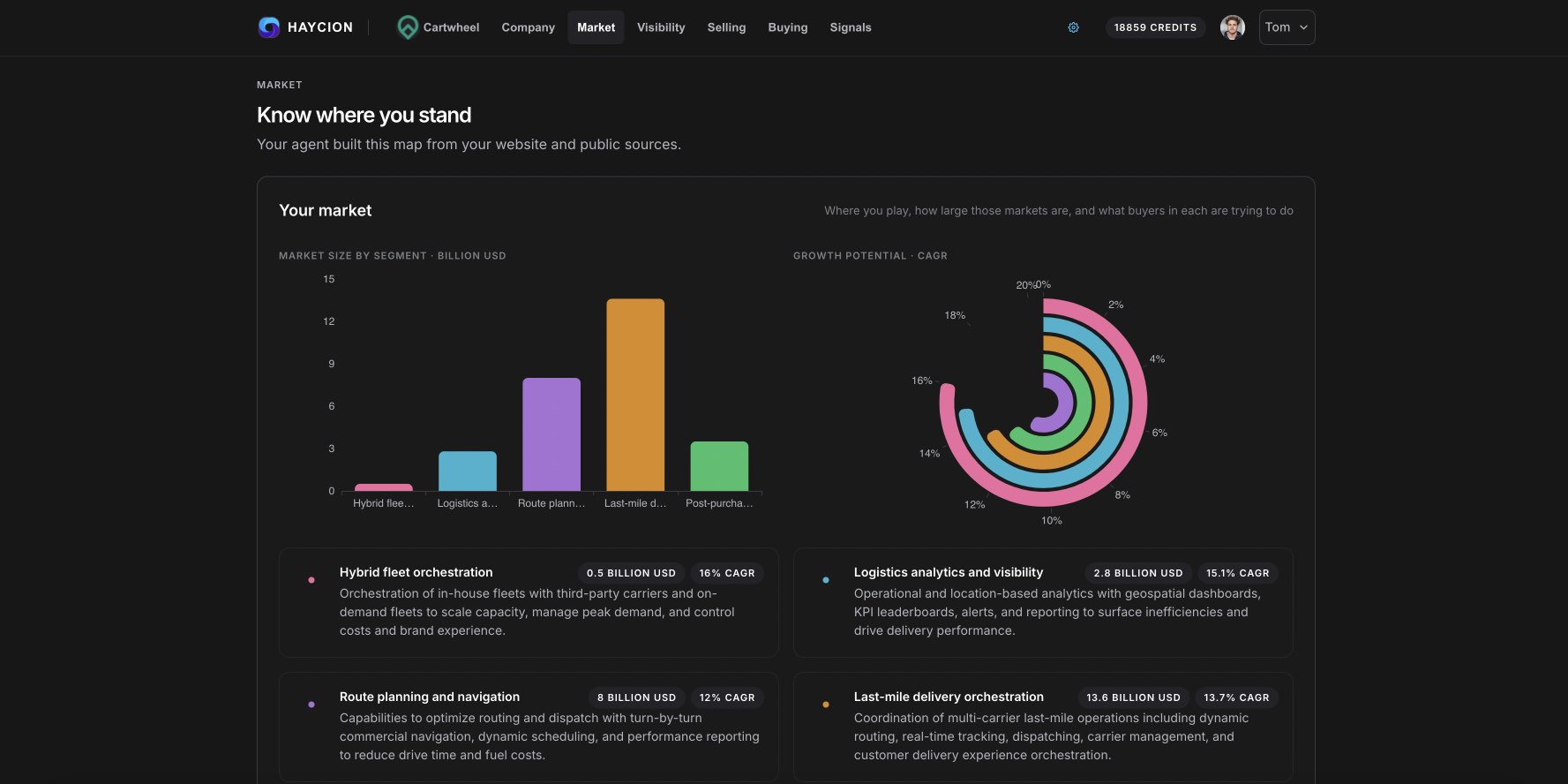The width and height of the screenshot is (1568, 784).
Task: Click the Cartwheel workspace name
Action: (452, 27)
